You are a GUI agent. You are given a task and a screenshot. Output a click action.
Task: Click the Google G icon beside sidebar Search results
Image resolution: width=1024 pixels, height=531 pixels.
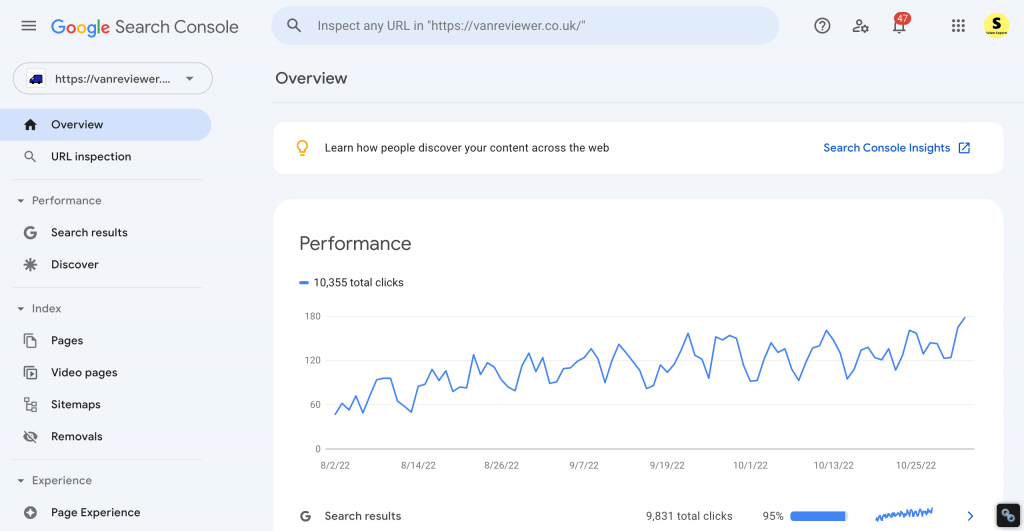click(30, 233)
